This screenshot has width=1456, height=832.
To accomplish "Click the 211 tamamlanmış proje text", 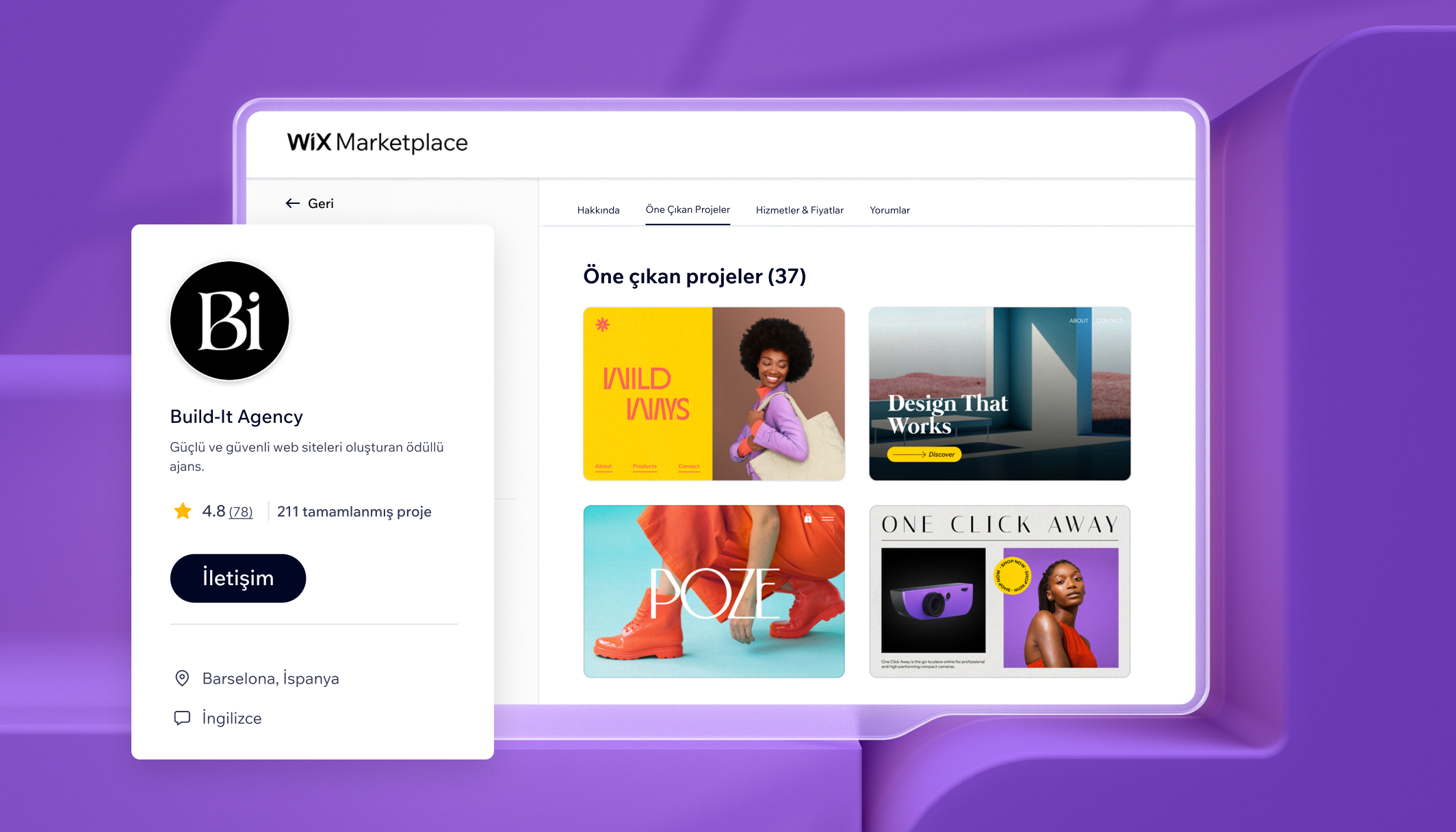I will tap(354, 512).
